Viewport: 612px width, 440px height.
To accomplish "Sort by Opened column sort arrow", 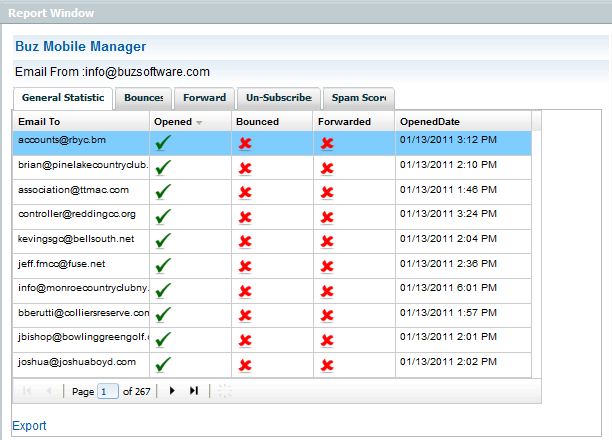I will 198,122.
